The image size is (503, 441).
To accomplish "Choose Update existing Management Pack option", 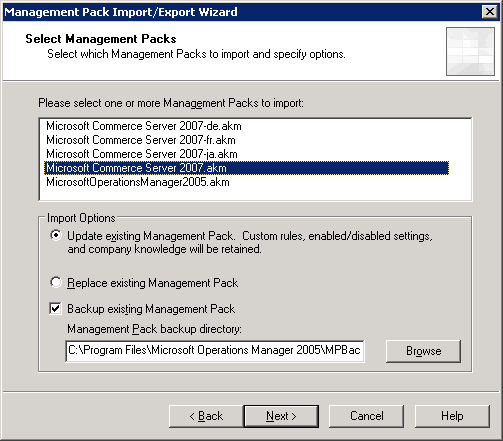I will pyautogui.click(x=56, y=236).
